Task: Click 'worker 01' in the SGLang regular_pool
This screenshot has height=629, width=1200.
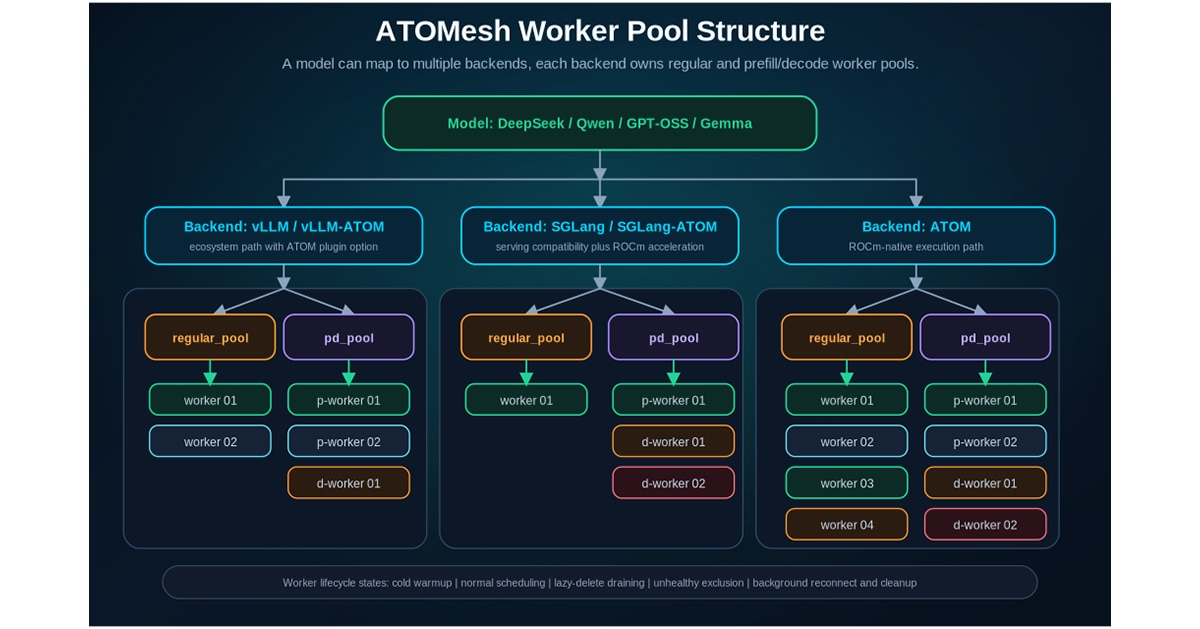Action: (x=526, y=400)
